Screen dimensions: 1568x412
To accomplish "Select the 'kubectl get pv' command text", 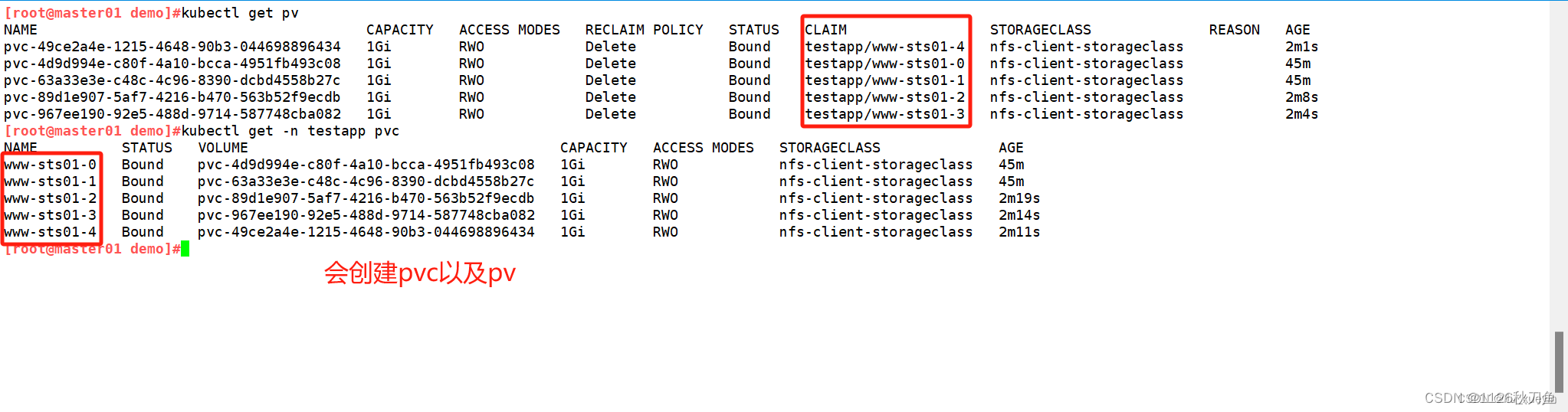I will 240,13.
